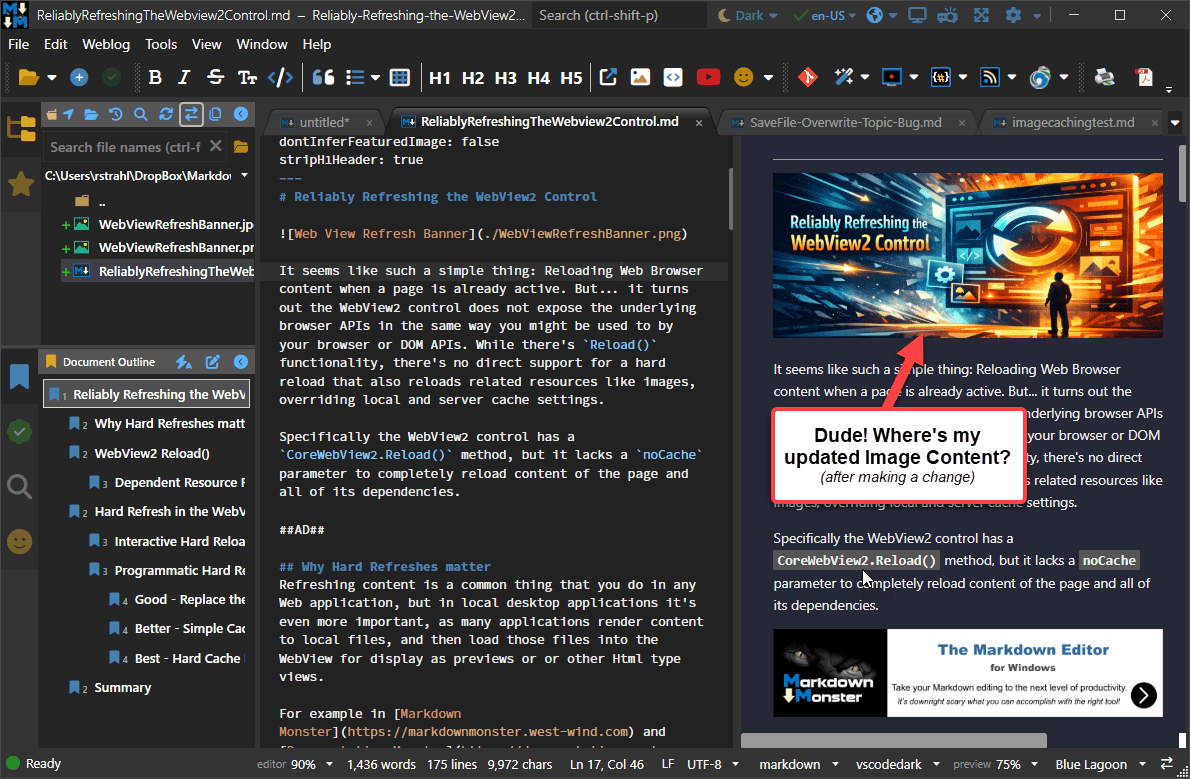Click the Markdown Monster ad arrow button
Image resolution: width=1190 pixels, height=779 pixels.
(x=1144, y=694)
